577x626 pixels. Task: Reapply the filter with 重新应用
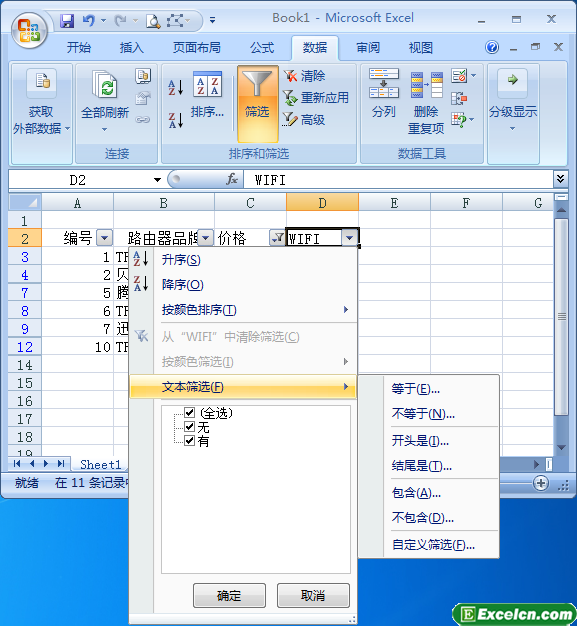point(315,97)
